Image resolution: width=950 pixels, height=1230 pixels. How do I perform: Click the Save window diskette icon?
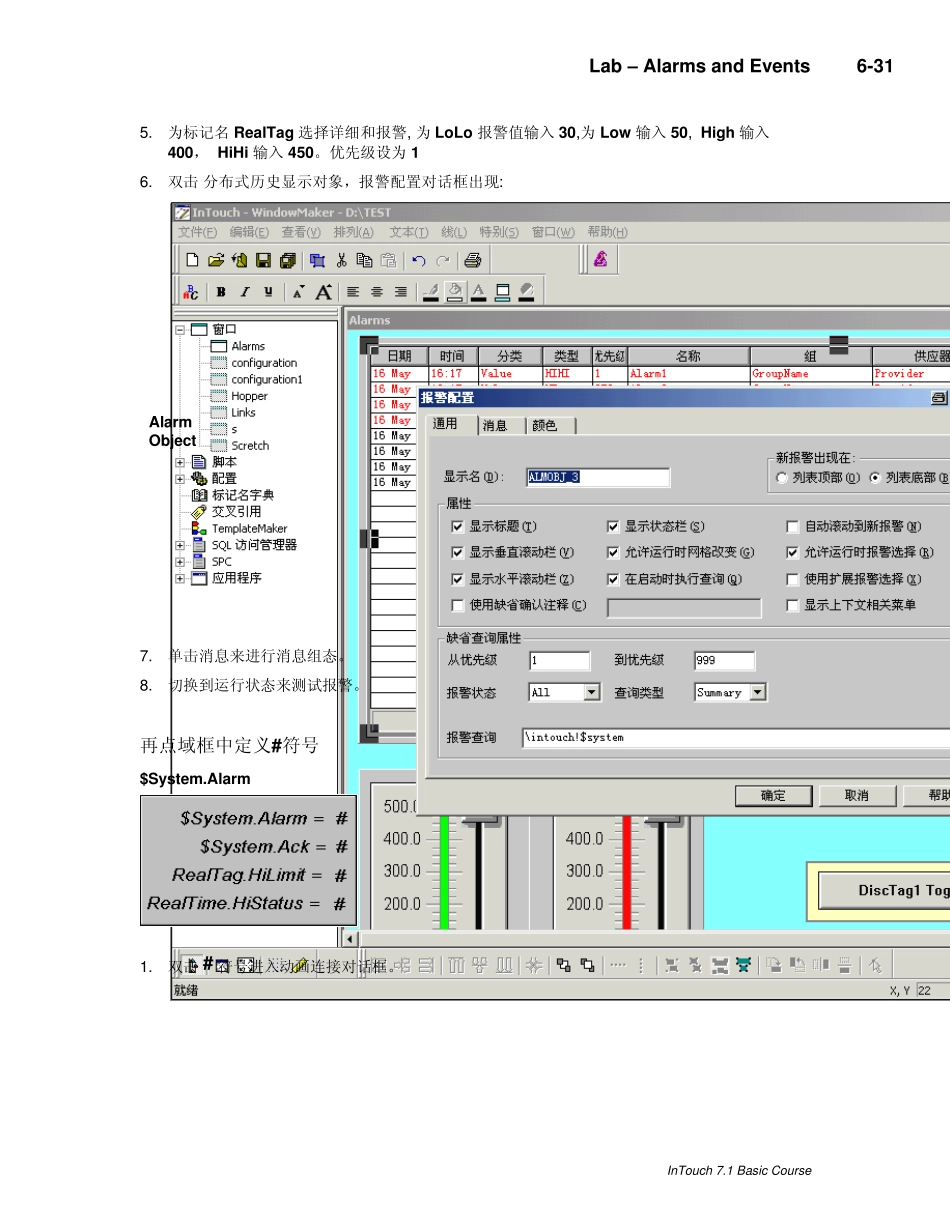coord(263,261)
